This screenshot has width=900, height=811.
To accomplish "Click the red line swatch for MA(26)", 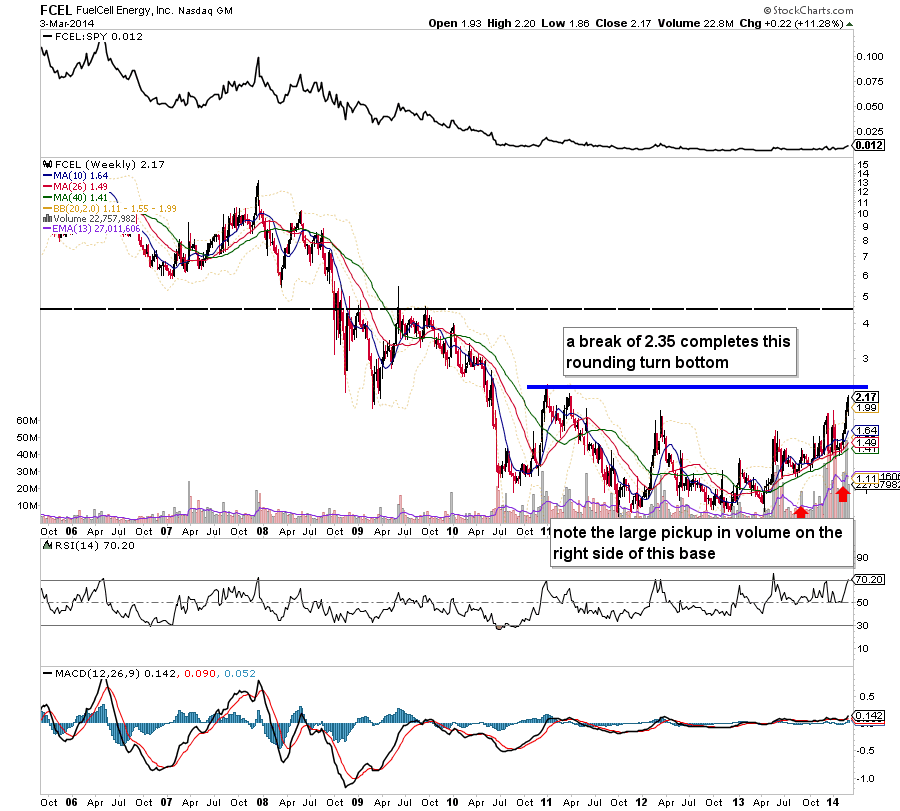I will [x=48, y=187].
